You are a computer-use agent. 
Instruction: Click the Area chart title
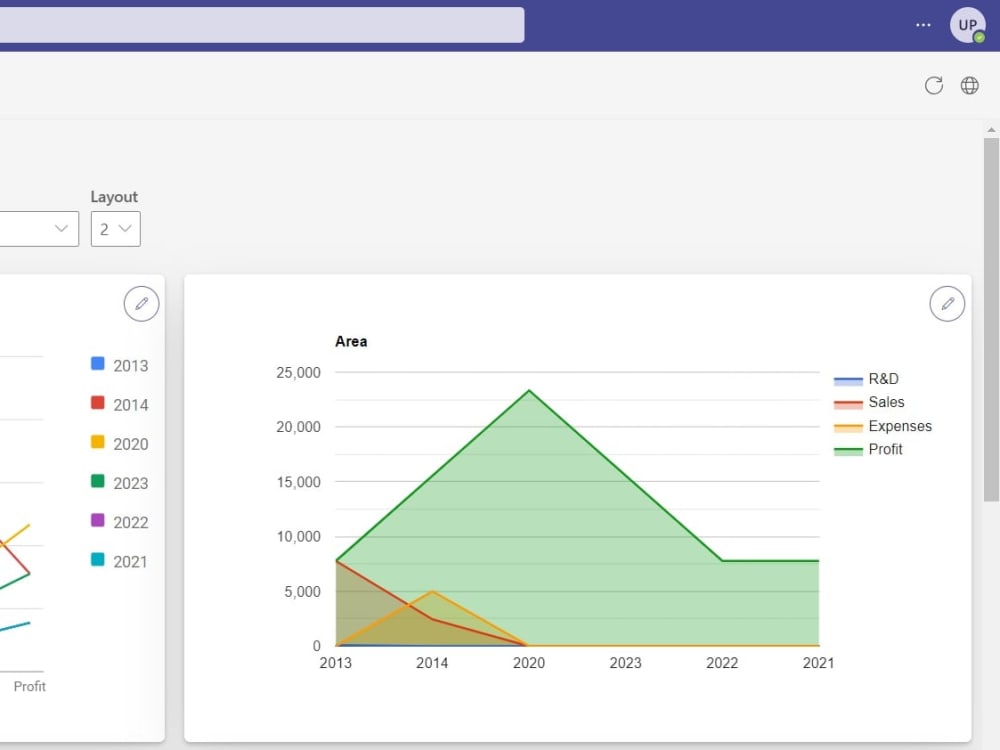[x=351, y=342]
